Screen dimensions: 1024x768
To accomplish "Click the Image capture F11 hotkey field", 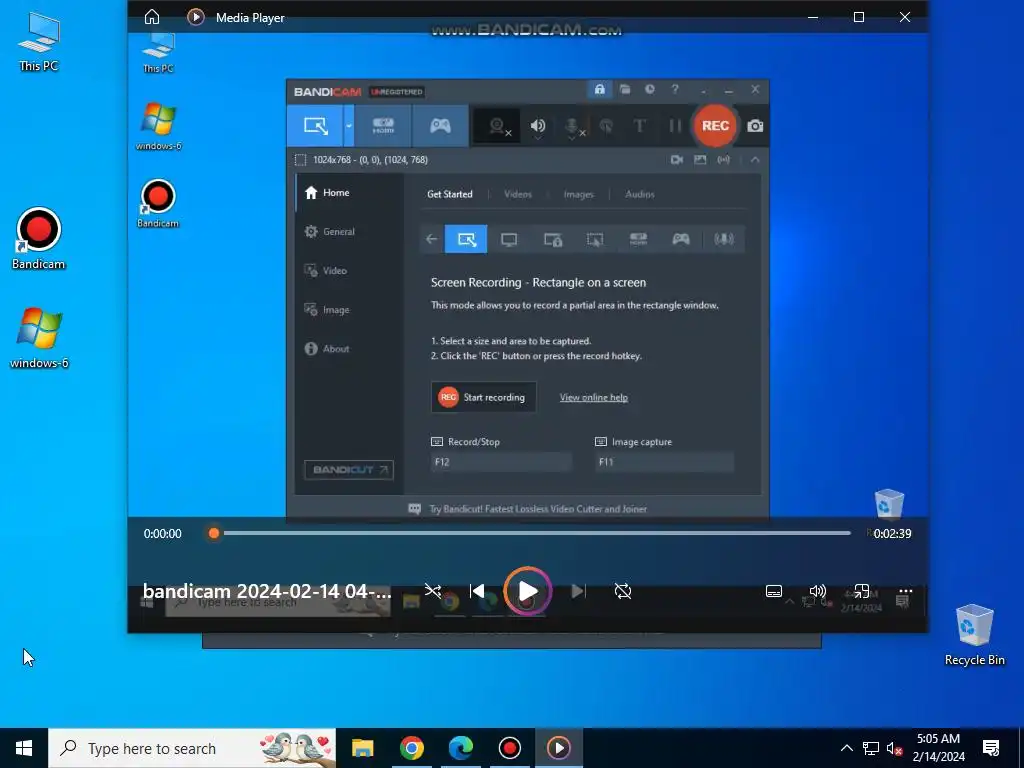I will tap(664, 462).
